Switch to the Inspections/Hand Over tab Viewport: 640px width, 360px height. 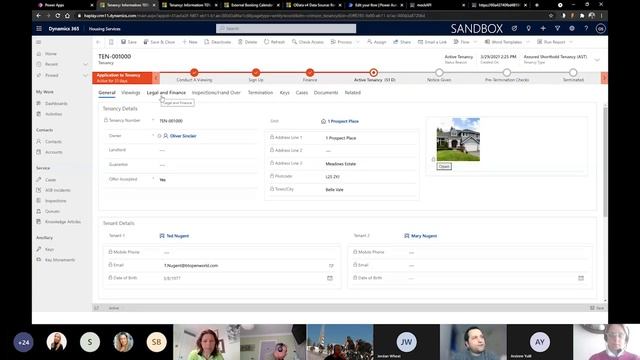point(216,93)
